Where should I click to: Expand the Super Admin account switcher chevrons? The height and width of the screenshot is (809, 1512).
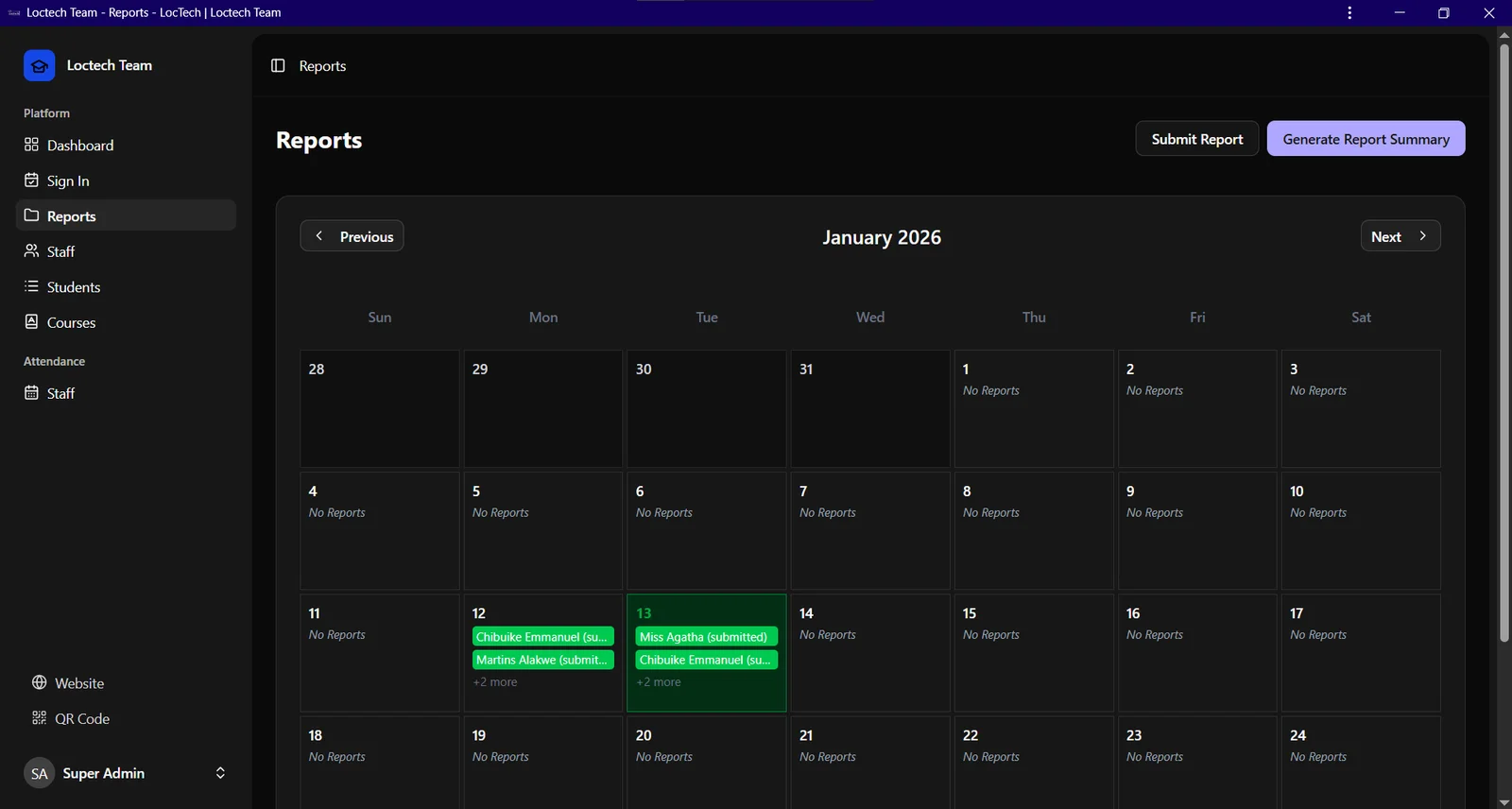coord(220,773)
